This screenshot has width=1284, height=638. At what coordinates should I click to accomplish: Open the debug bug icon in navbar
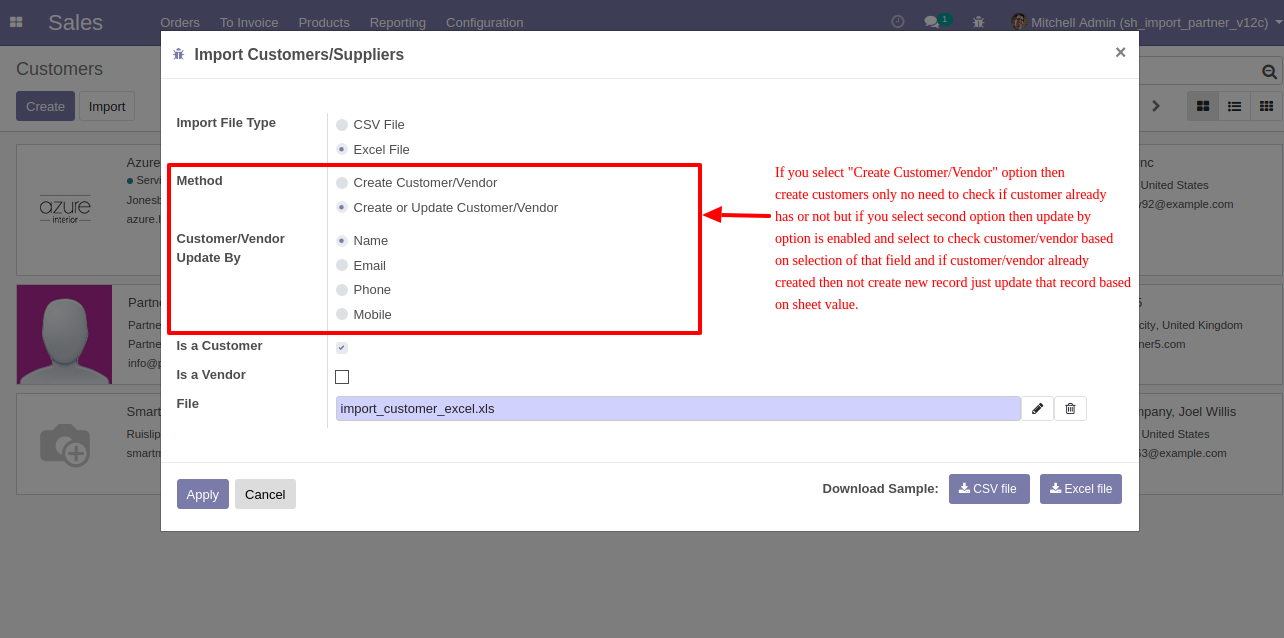978,21
